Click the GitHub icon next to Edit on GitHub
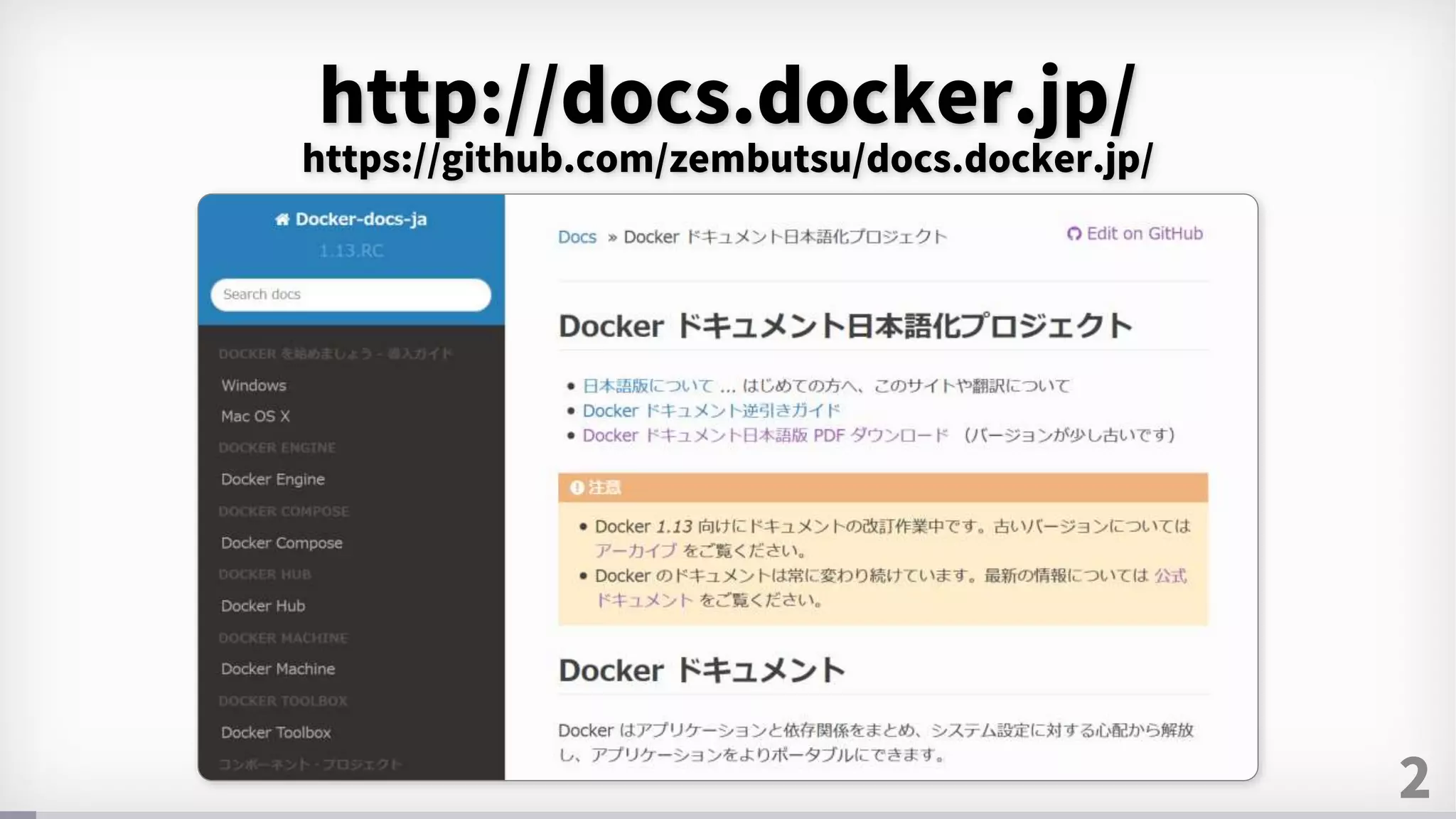The height and width of the screenshot is (819, 1456). [x=1074, y=234]
